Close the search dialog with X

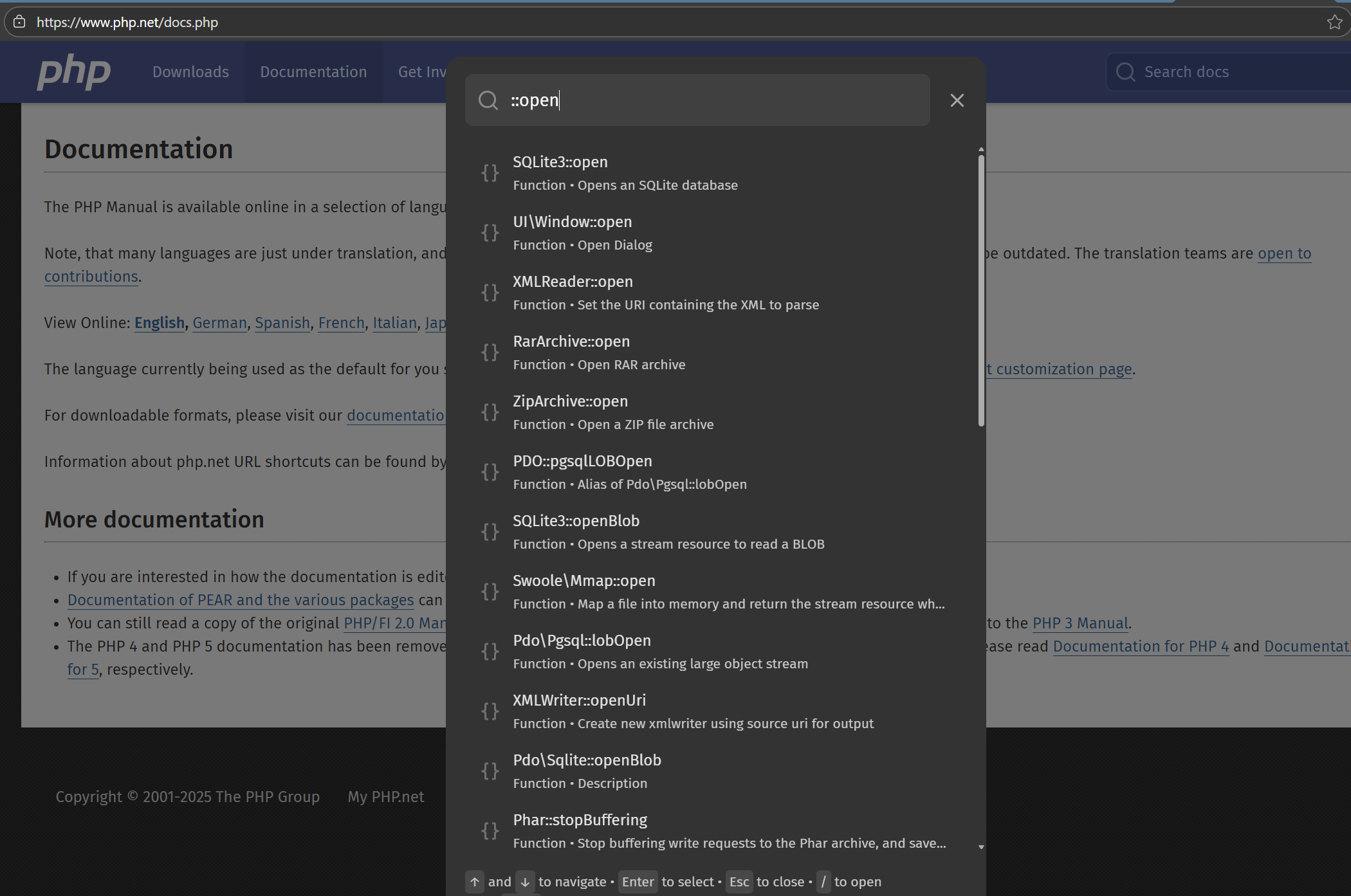click(x=957, y=100)
